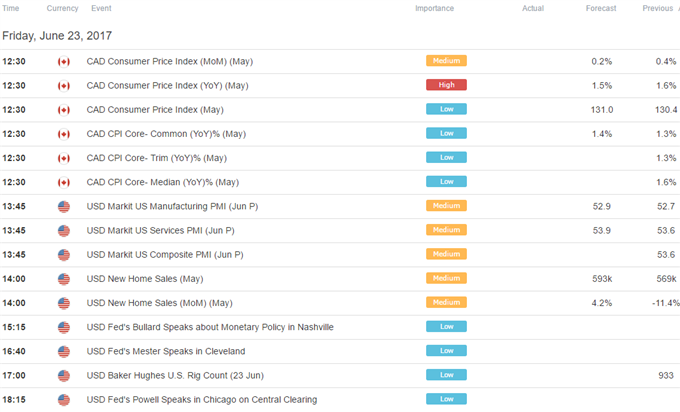Click Medium badge on Markit US Composite PMI
This screenshot has height=412, width=680.
446,254
